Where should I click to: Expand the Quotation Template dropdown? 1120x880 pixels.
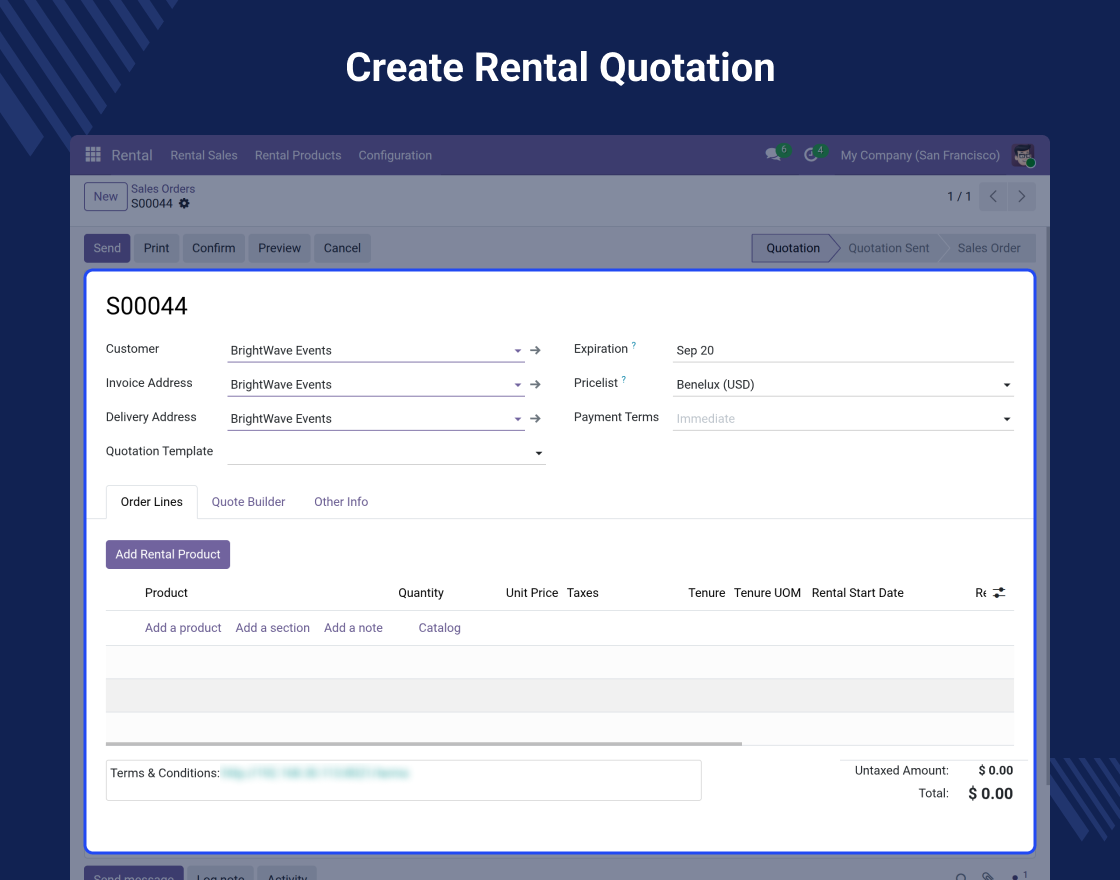click(539, 454)
